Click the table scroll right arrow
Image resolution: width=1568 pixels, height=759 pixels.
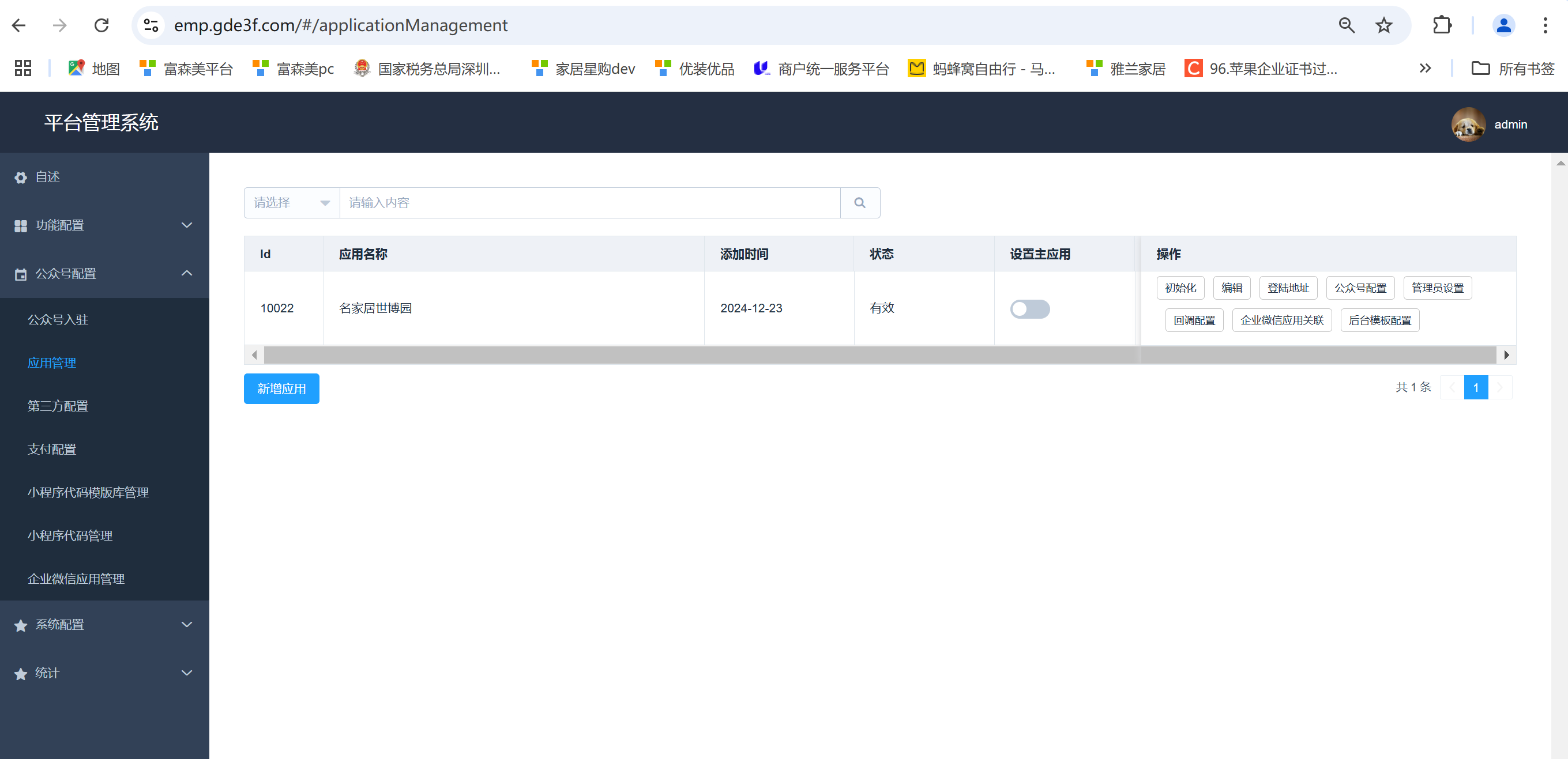(x=1506, y=354)
